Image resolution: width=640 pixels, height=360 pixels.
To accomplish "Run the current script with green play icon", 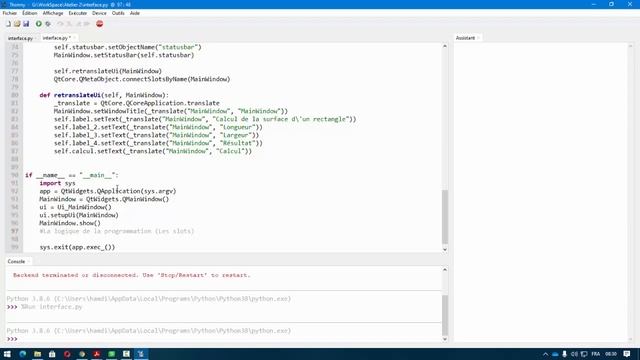I will click(x=38, y=24).
